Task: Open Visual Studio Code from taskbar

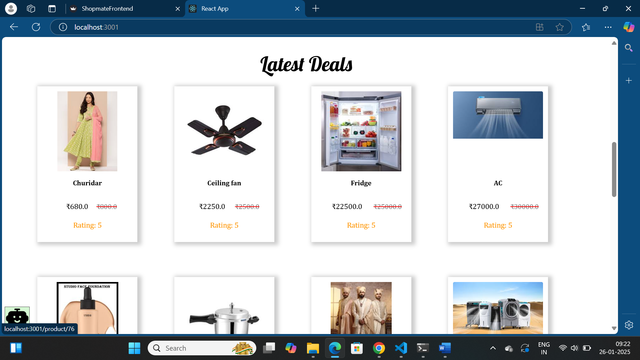Action: tap(401, 348)
